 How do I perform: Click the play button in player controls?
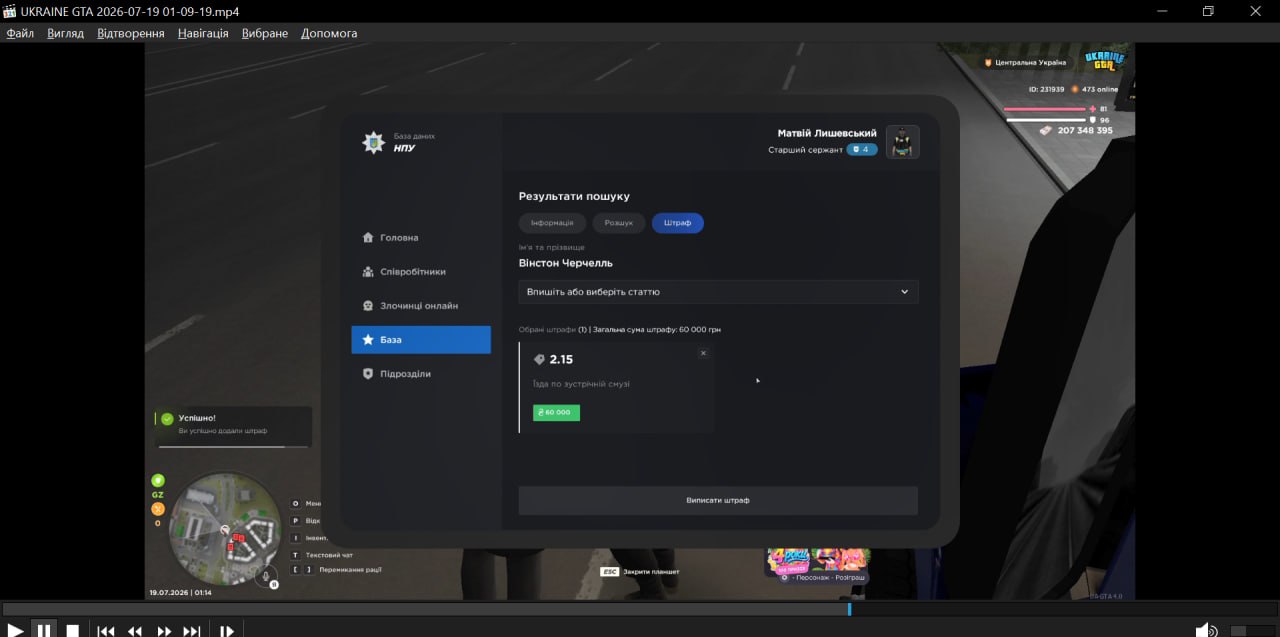point(14,630)
